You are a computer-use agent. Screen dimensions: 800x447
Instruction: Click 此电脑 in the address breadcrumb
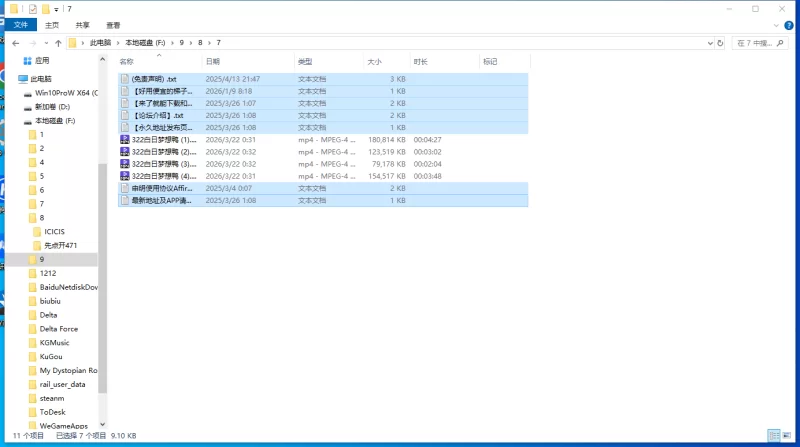pos(101,43)
